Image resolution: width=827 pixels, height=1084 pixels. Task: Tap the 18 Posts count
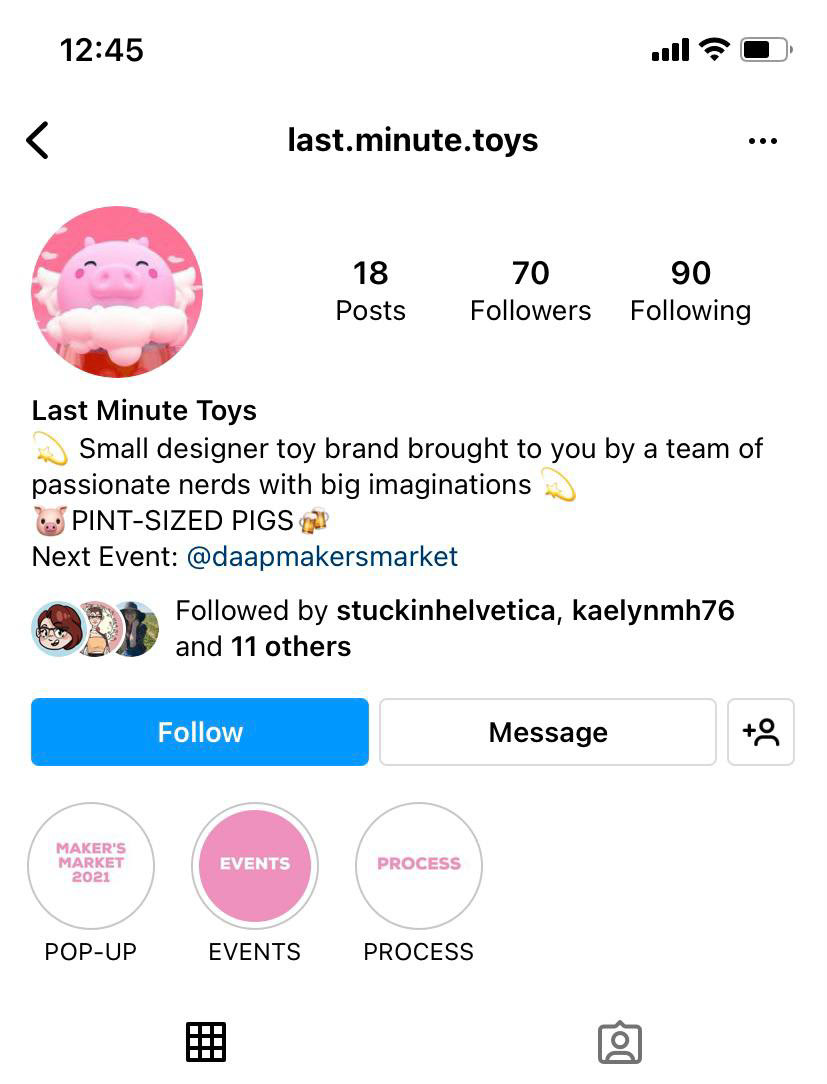[x=371, y=291]
